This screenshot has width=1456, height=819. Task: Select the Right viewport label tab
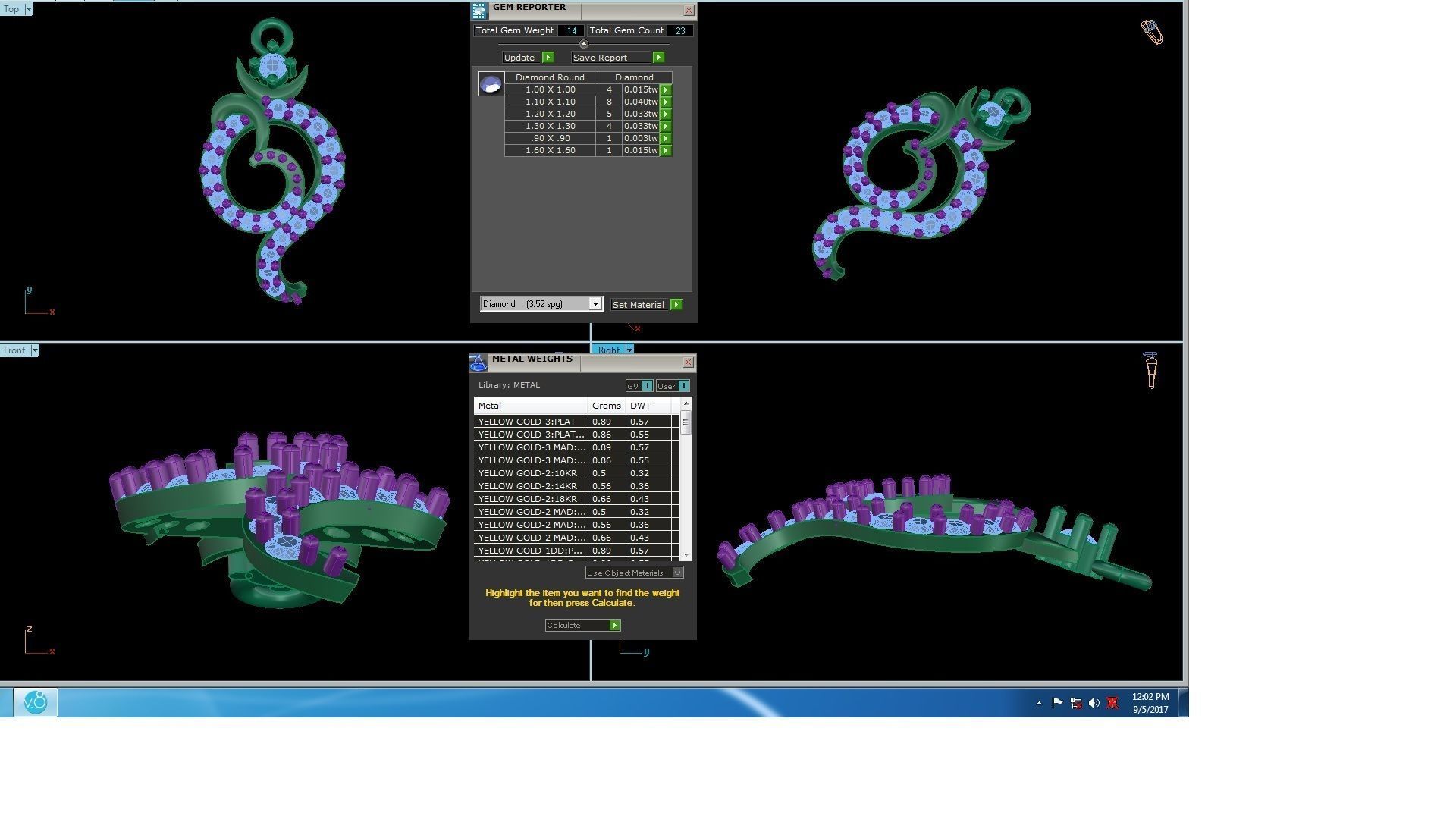pos(608,350)
